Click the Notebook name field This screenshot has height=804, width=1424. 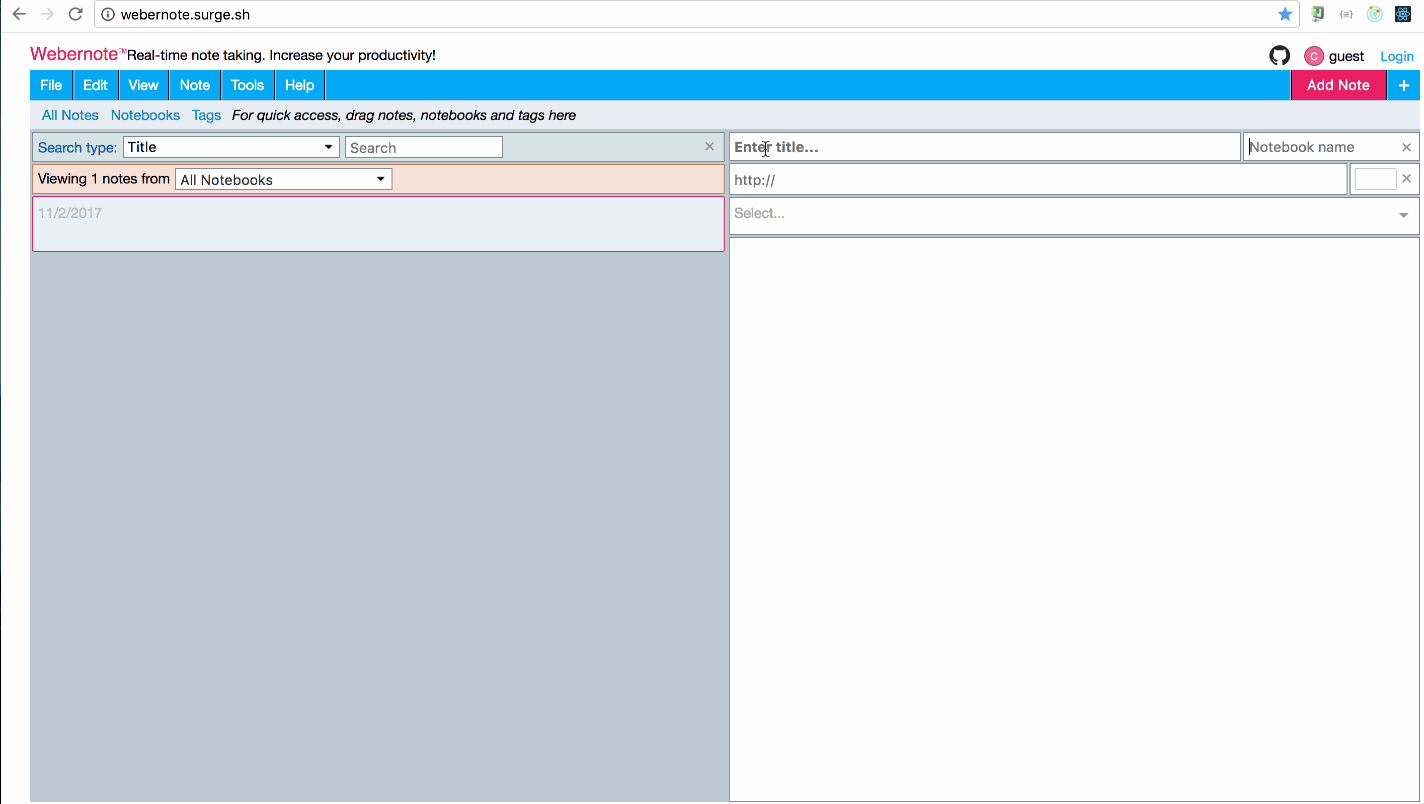(1320, 147)
